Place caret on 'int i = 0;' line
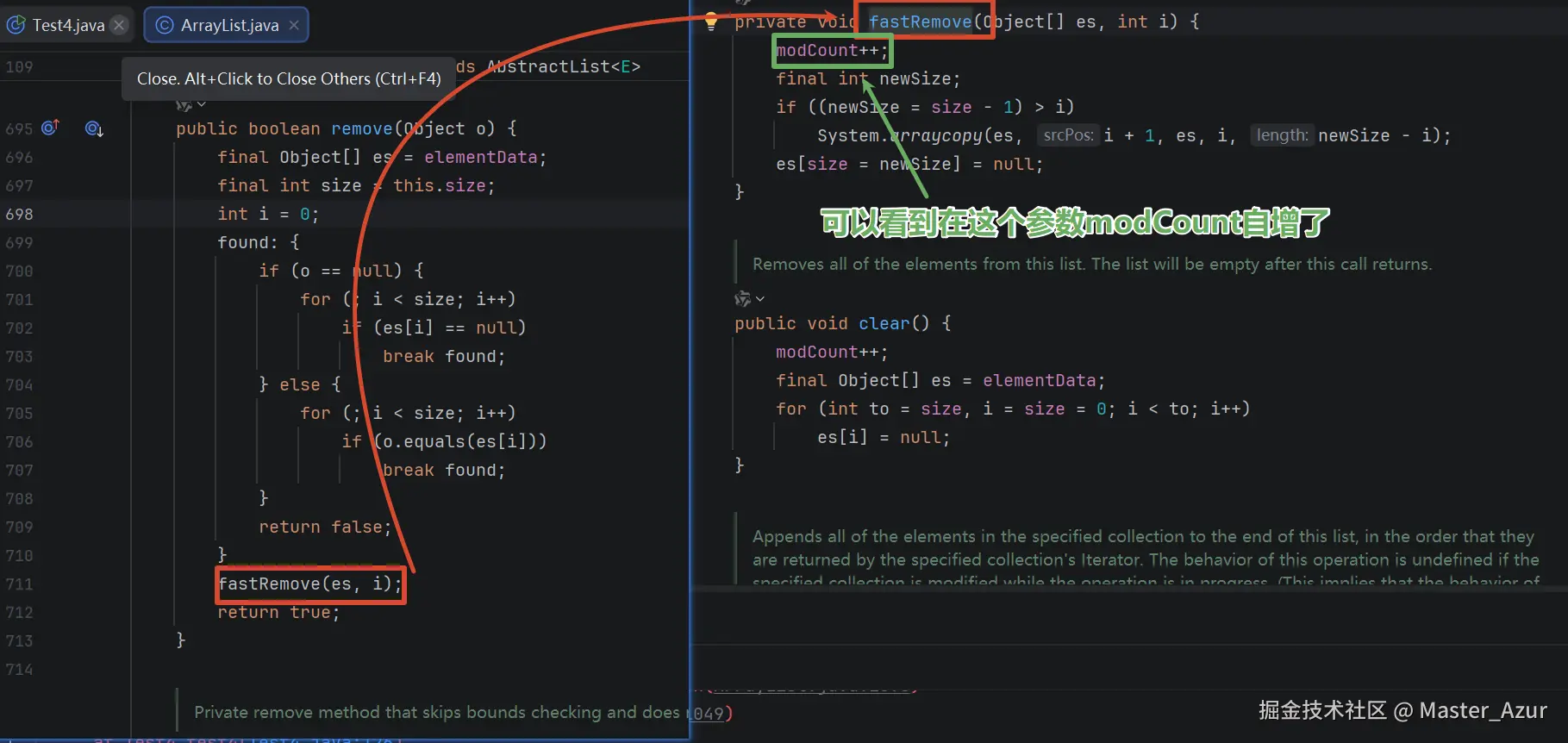Screen dimensions: 1568x743 268,214
